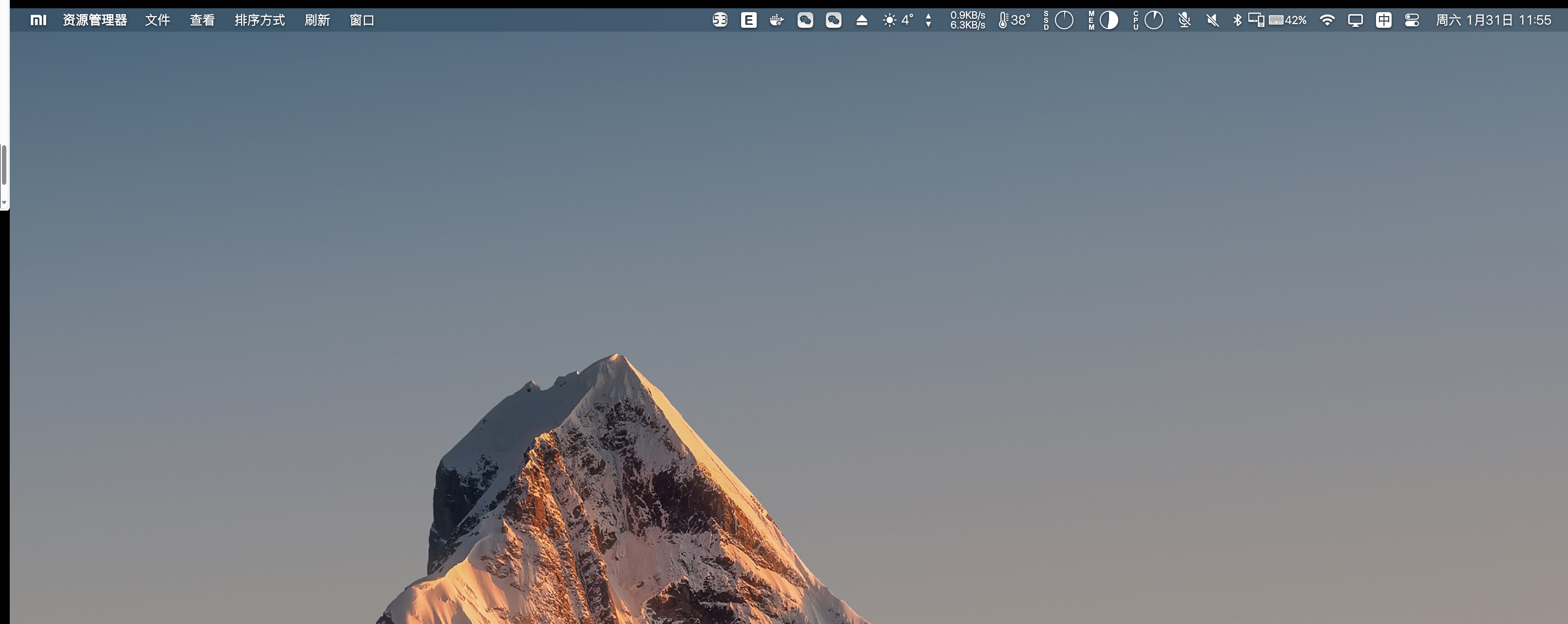Click the first WeChat menu bar icon
The image size is (1568, 624).
click(804, 20)
